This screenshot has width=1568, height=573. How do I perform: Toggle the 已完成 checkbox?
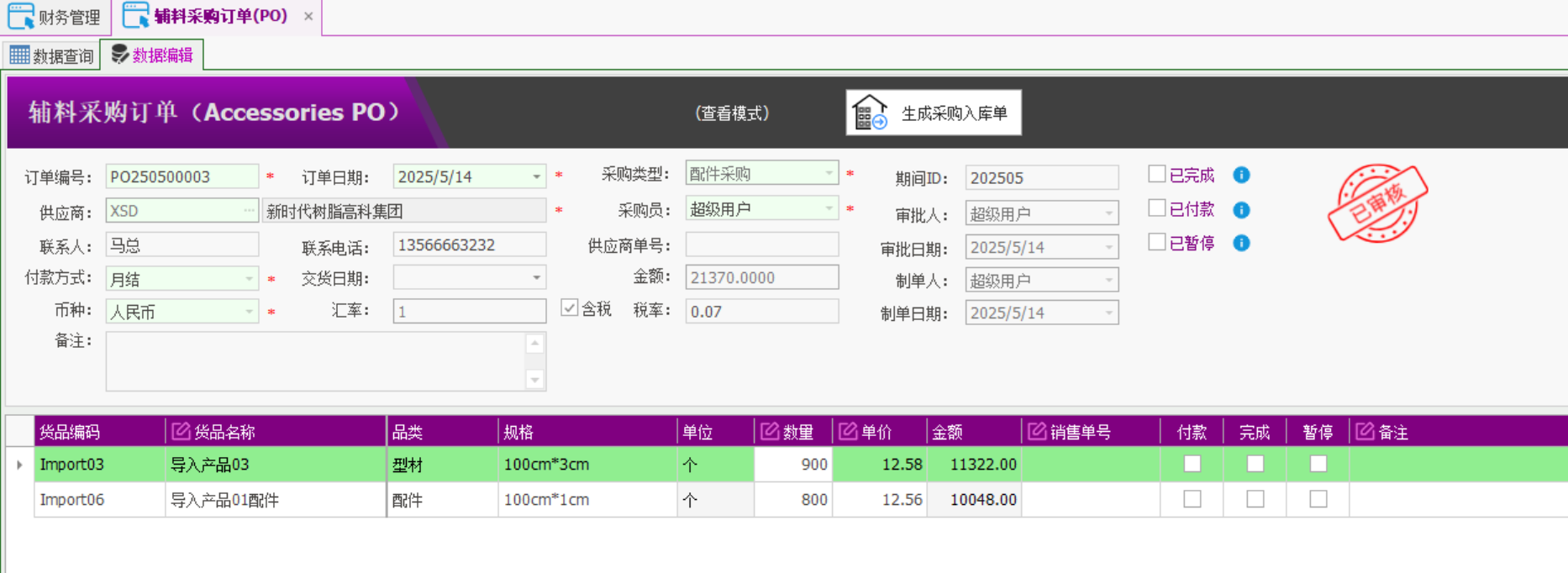click(x=1157, y=174)
